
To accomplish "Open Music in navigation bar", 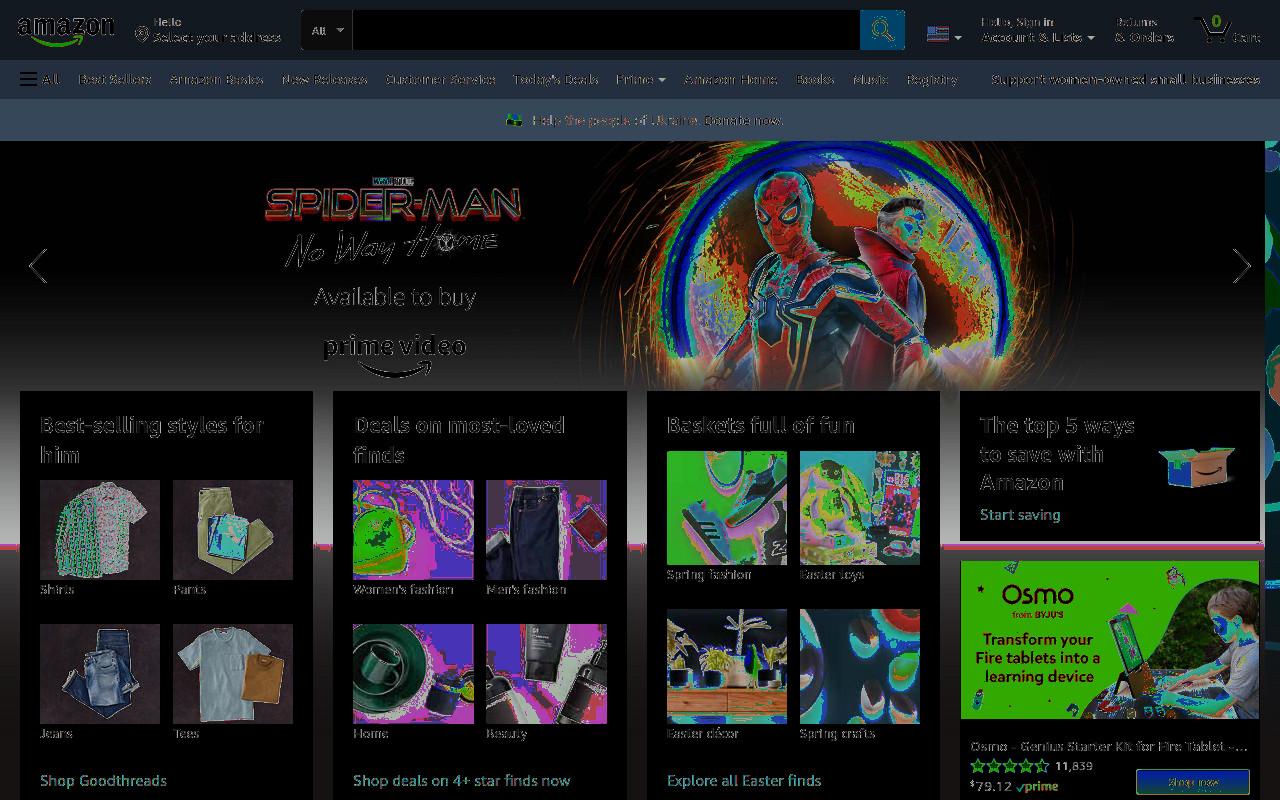I will [870, 79].
